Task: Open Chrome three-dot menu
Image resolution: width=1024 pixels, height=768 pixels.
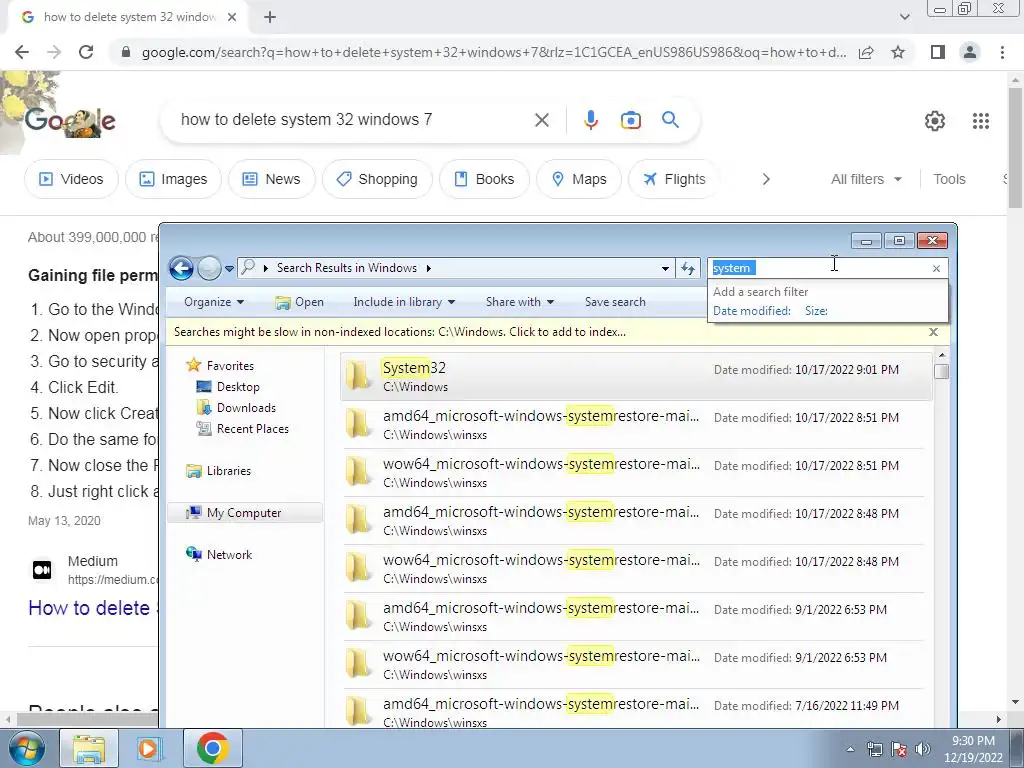Action: pyautogui.click(x=1002, y=52)
